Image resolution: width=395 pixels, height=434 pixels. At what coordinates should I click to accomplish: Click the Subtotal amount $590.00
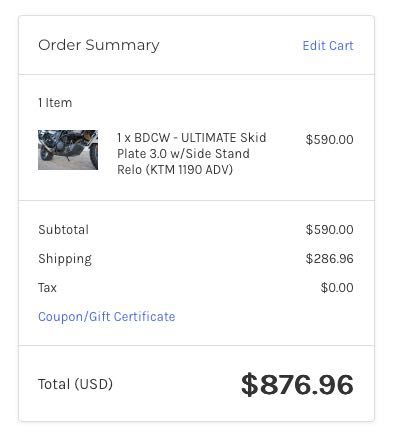329,230
